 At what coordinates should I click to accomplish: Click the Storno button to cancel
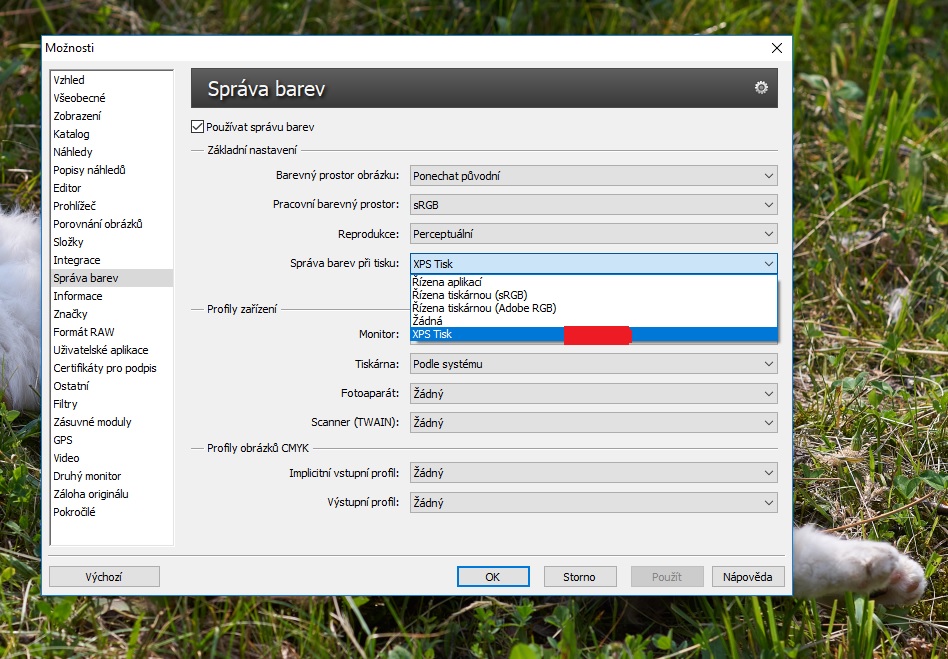(x=579, y=577)
